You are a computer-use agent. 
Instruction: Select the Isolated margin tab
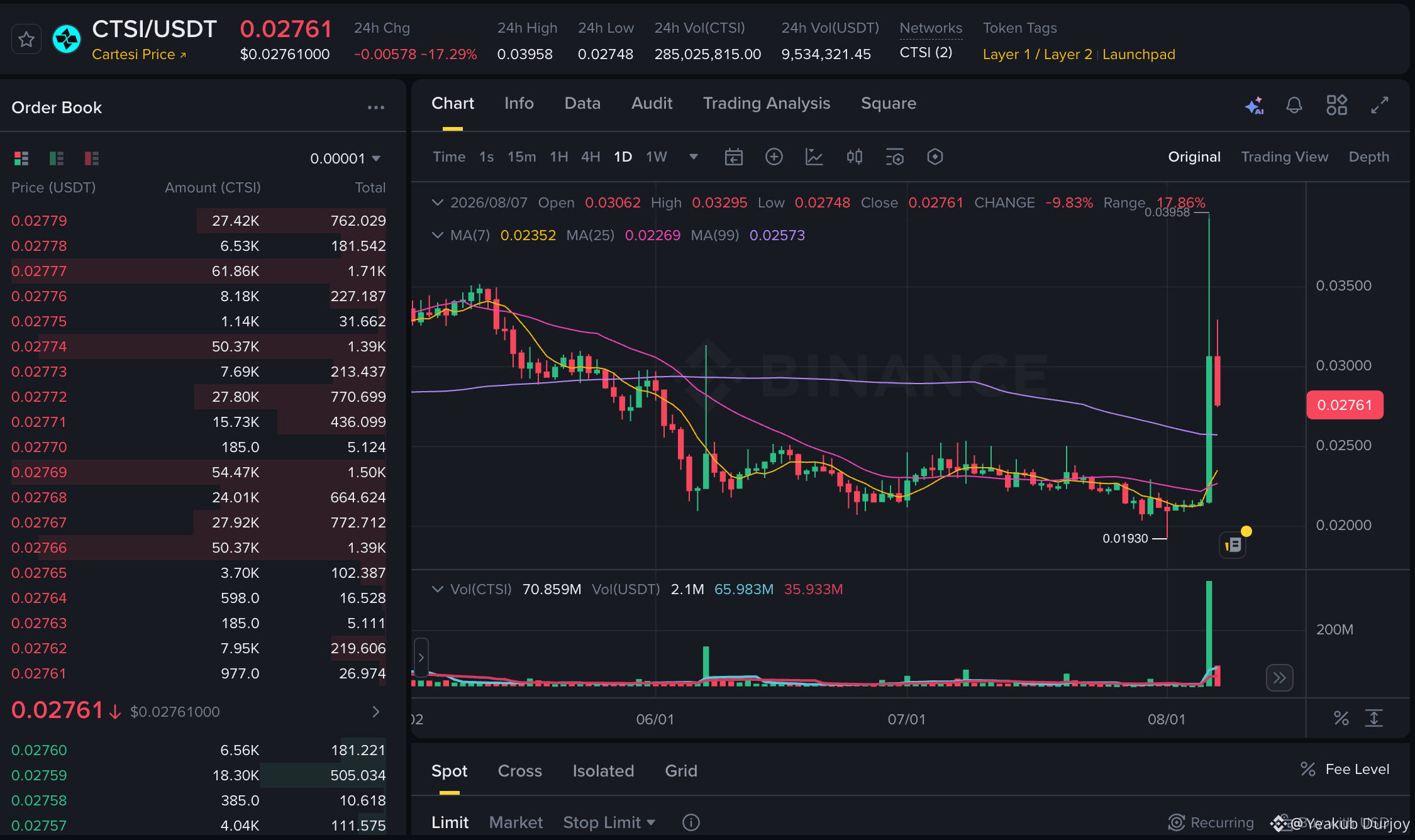[604, 771]
